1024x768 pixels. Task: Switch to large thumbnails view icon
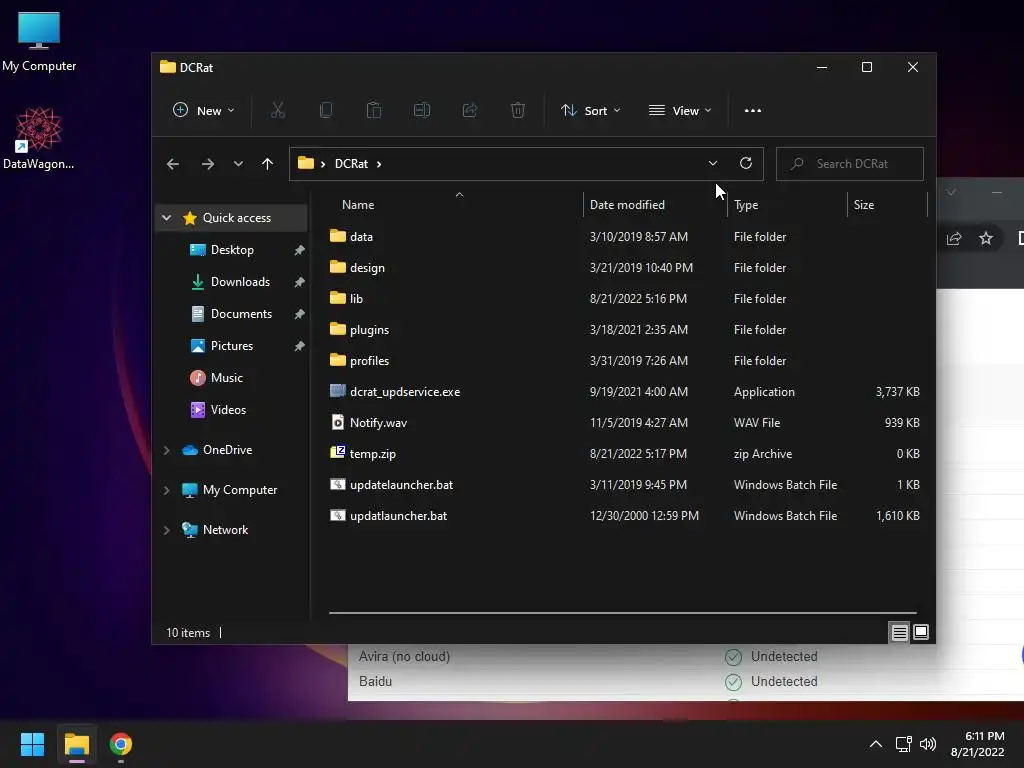[x=921, y=632]
